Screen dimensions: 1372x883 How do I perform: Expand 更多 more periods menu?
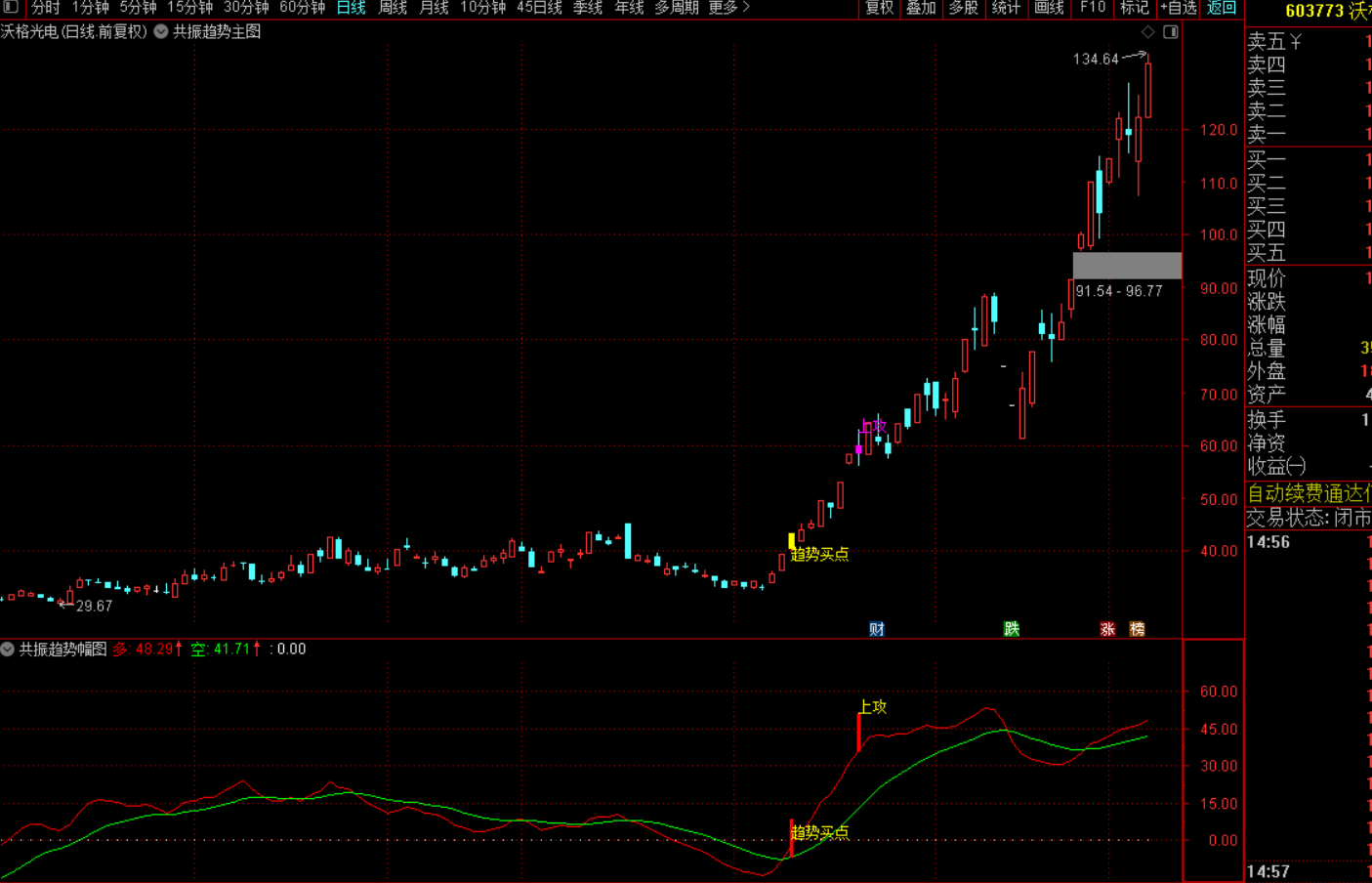pos(728,8)
